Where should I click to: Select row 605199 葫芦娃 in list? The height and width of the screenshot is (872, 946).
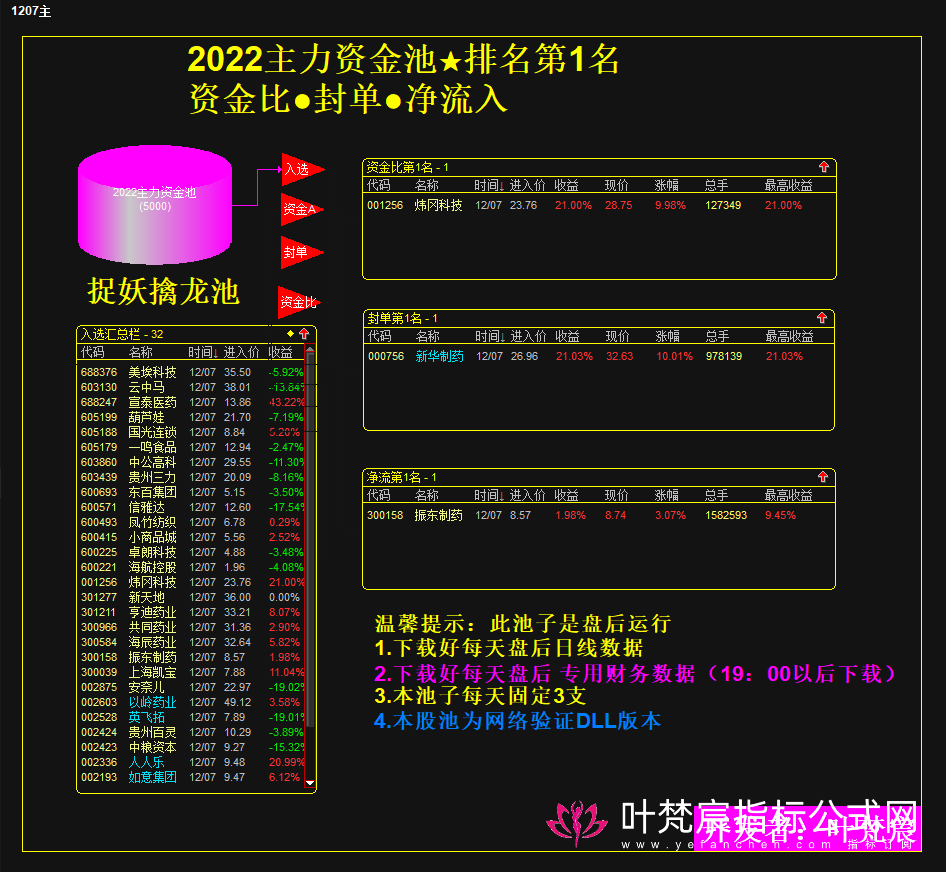192,418
